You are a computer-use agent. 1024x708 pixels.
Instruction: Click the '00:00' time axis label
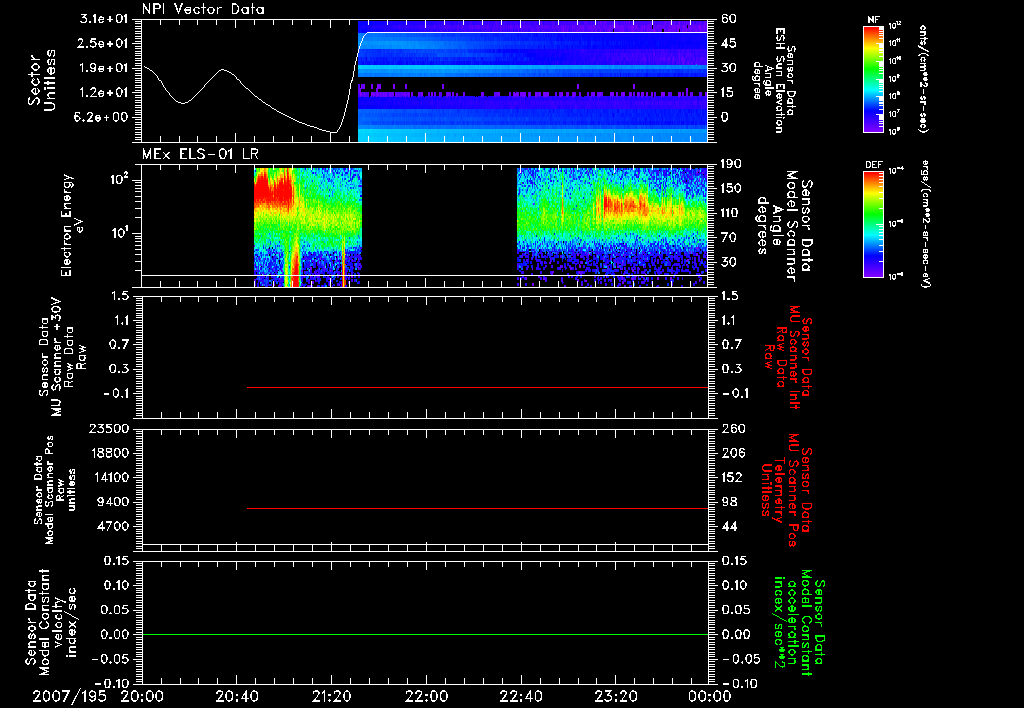point(710,697)
